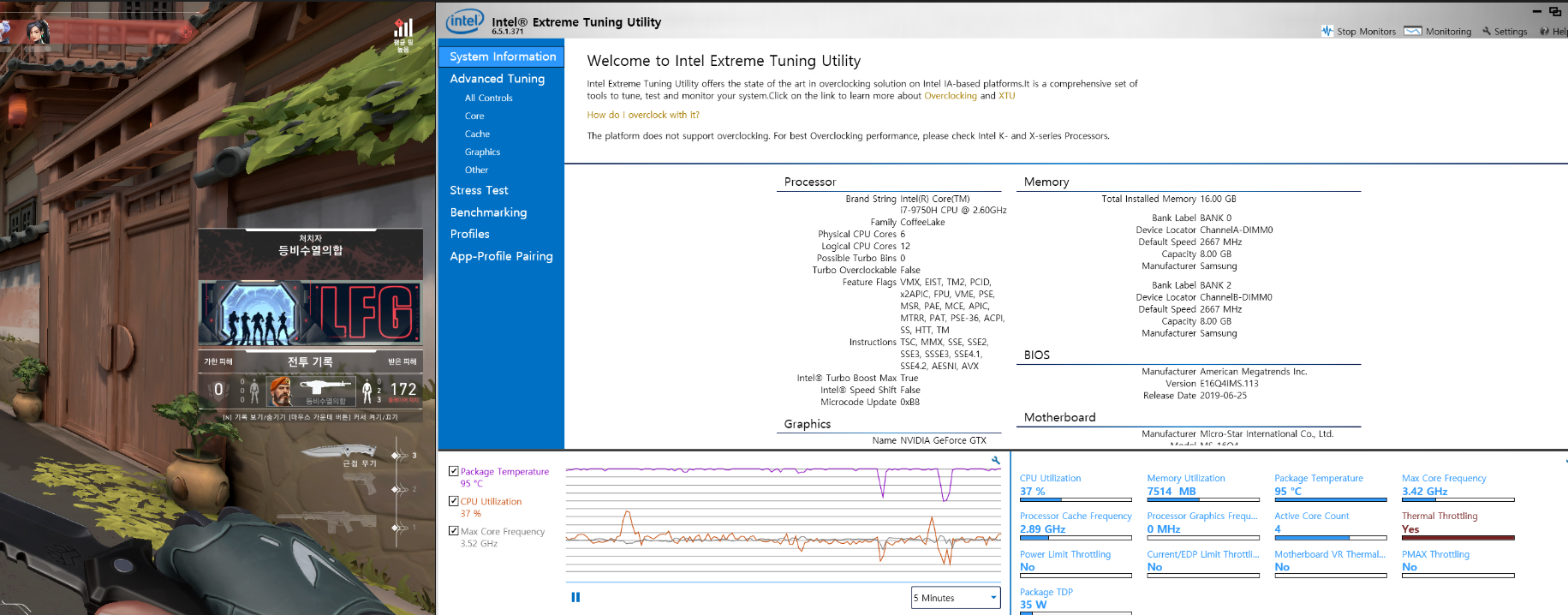1568x615 pixels.
Task: Click the Monitoring graph icon
Action: click(x=1413, y=31)
